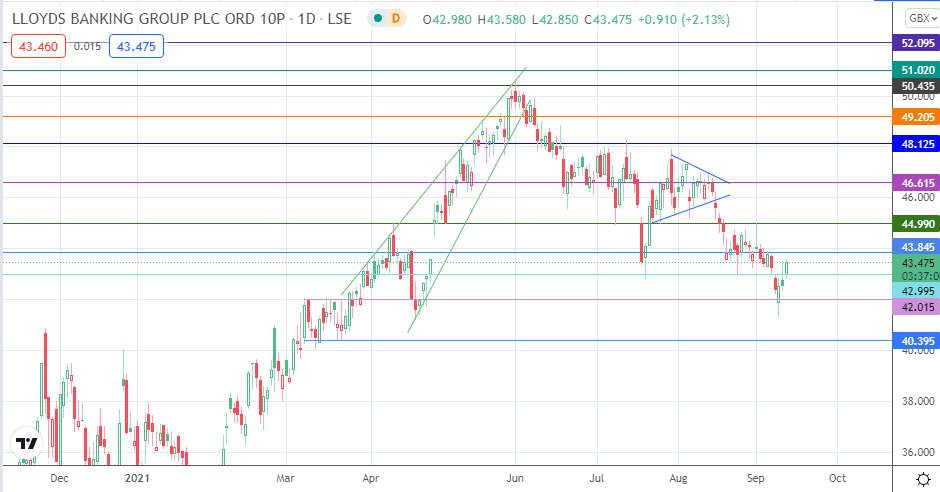Click the Oct label on time axis
The width and height of the screenshot is (940, 492).
click(837, 478)
